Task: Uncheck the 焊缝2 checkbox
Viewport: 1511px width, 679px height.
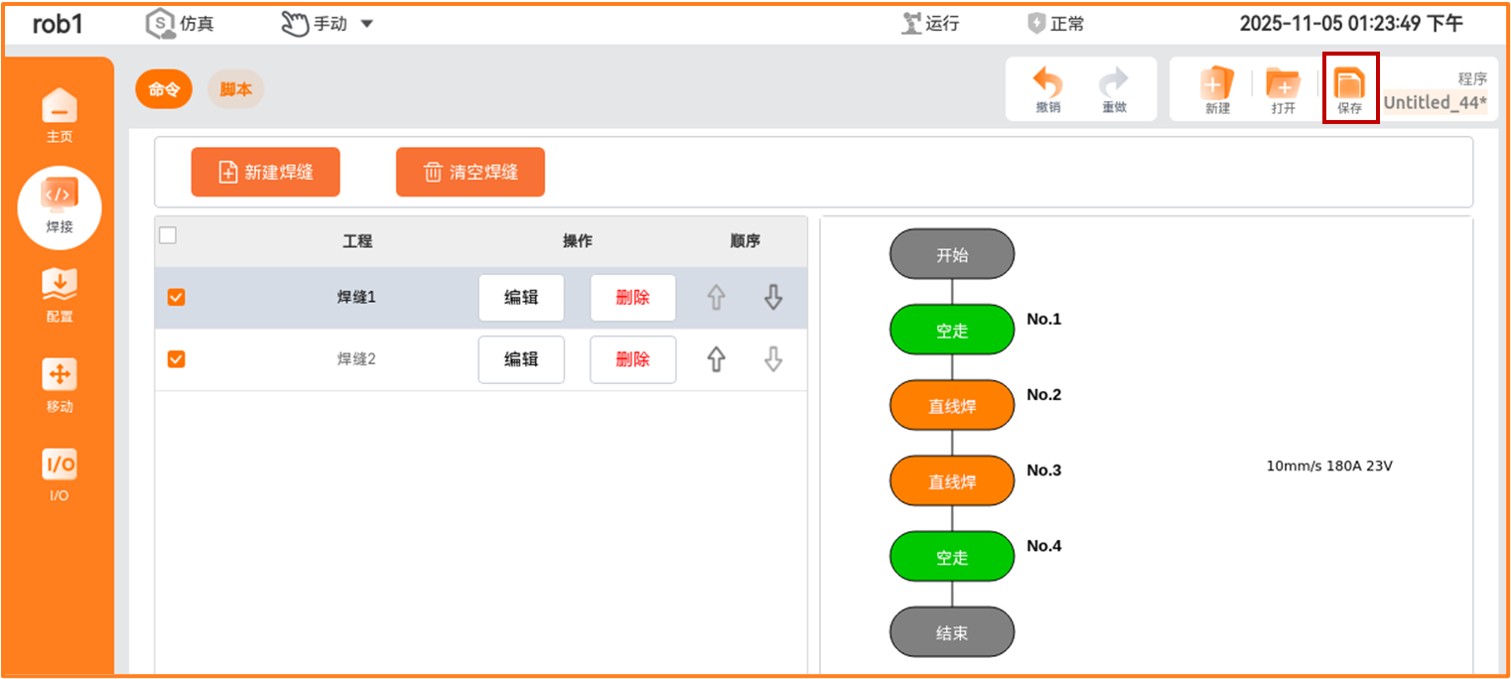Action: [x=176, y=360]
